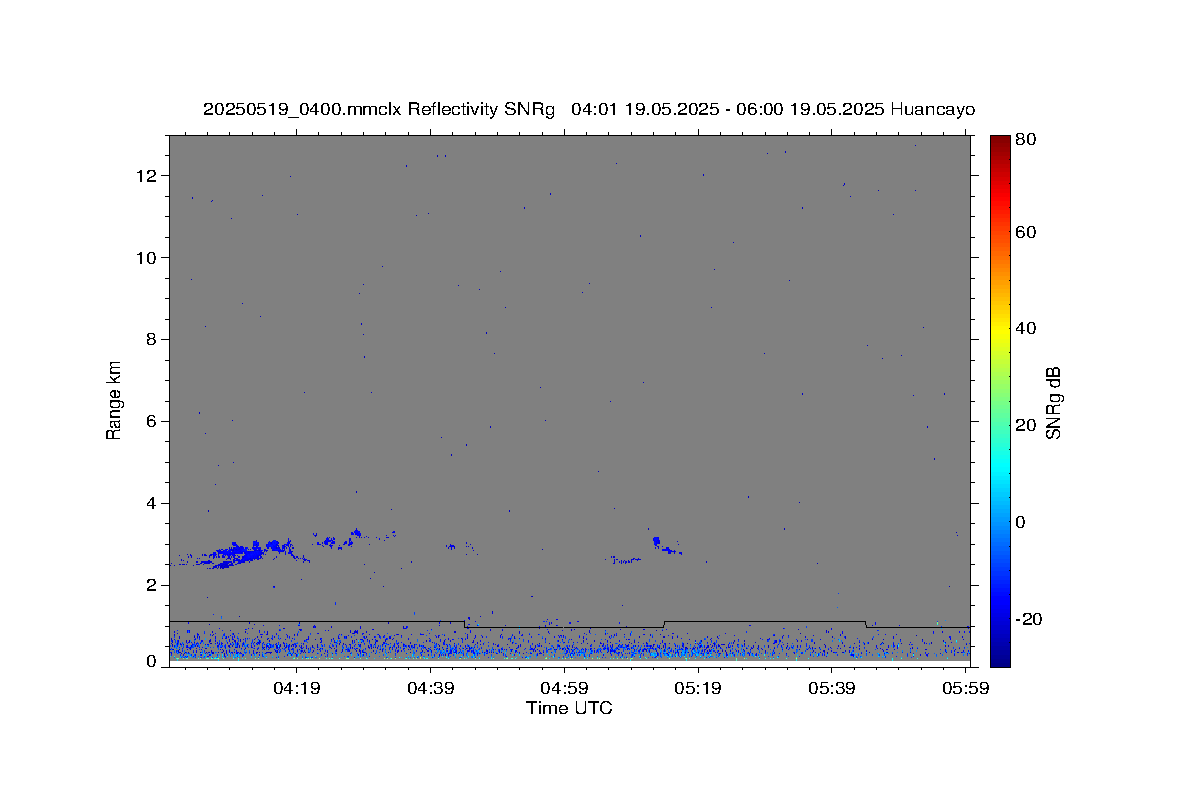Click the 0 km range tick label
The image size is (1200, 800).
(154, 661)
